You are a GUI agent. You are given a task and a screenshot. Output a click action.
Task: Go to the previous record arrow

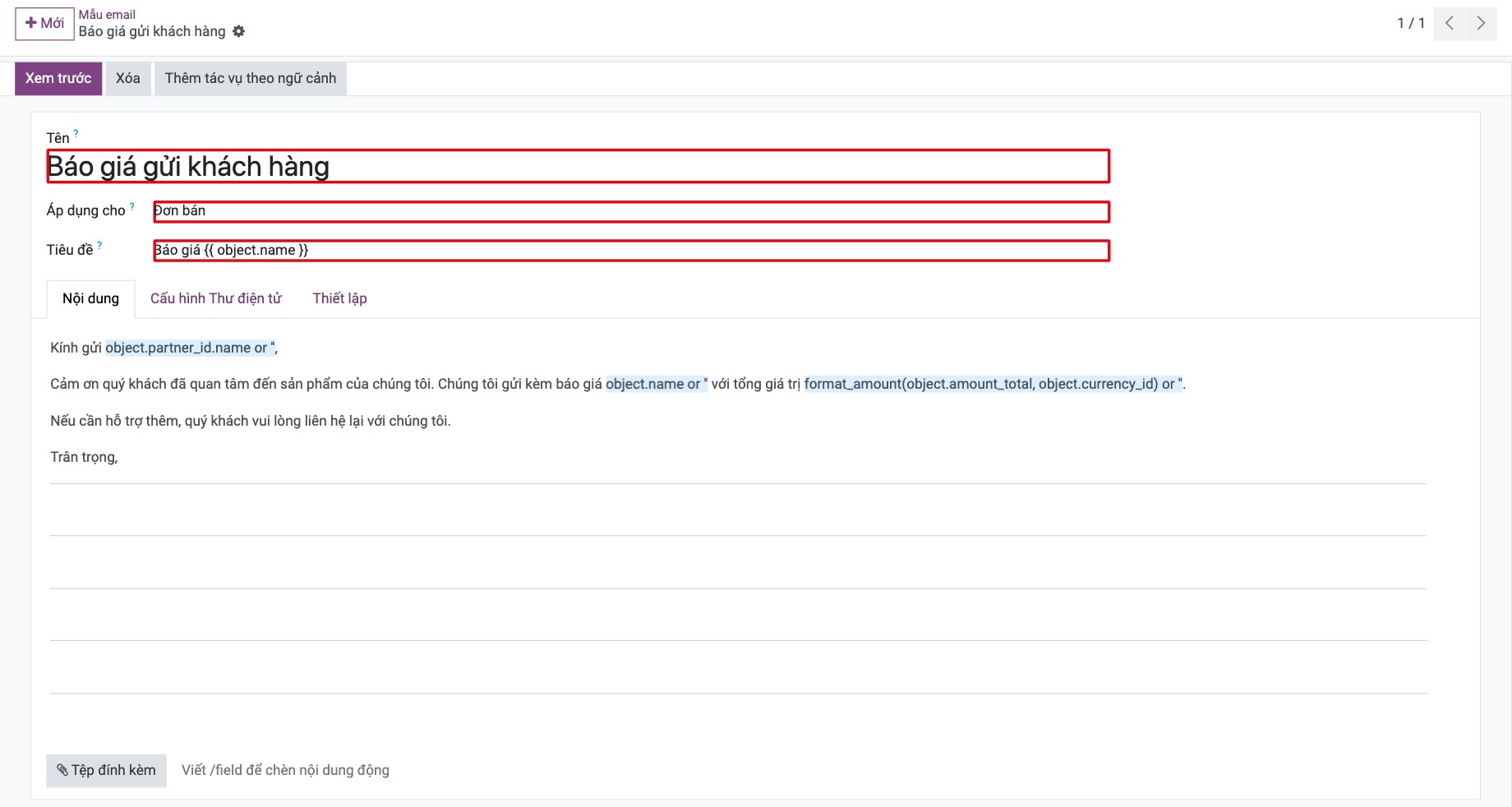[x=1450, y=23]
